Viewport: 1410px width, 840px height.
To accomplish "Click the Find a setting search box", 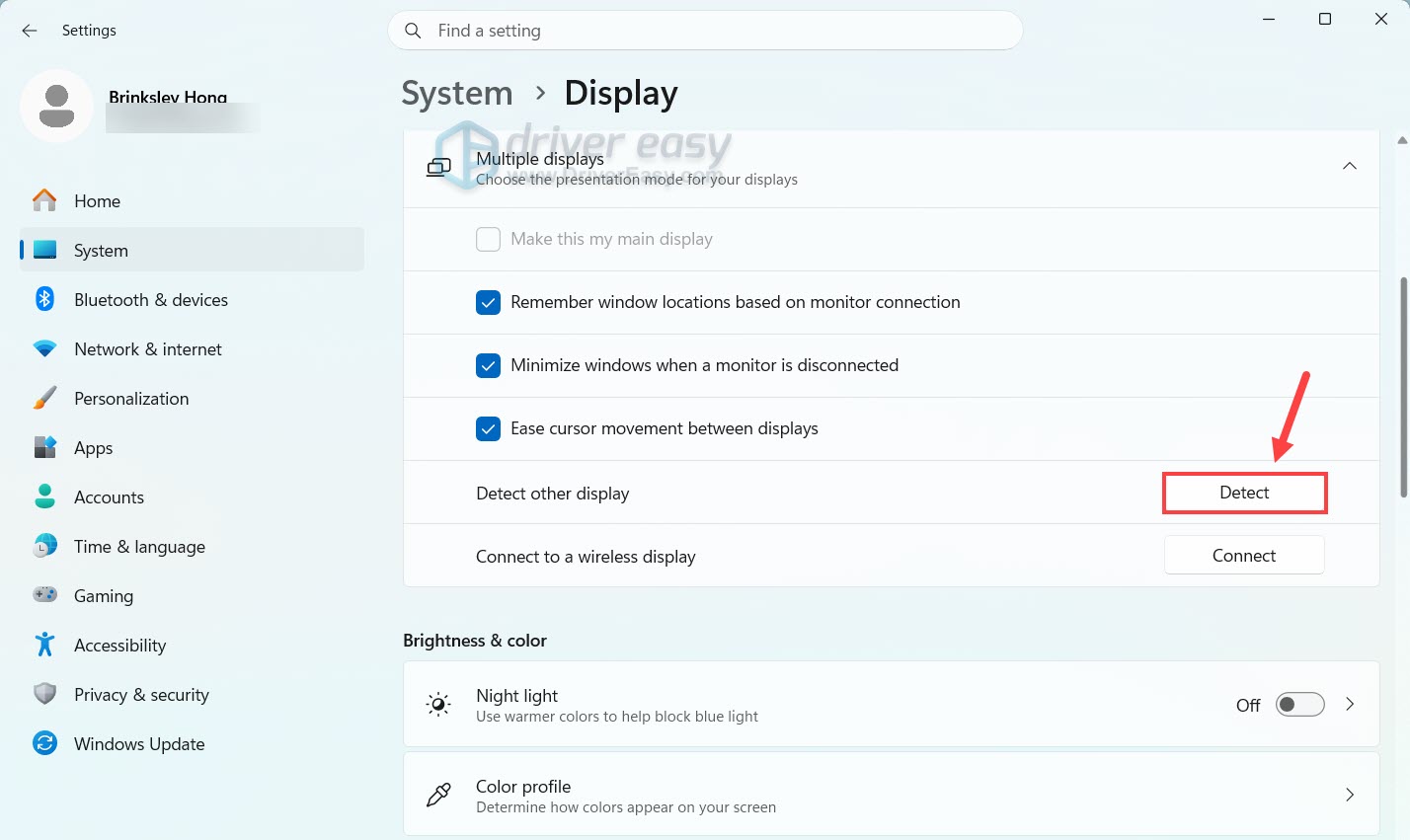I will point(705,31).
